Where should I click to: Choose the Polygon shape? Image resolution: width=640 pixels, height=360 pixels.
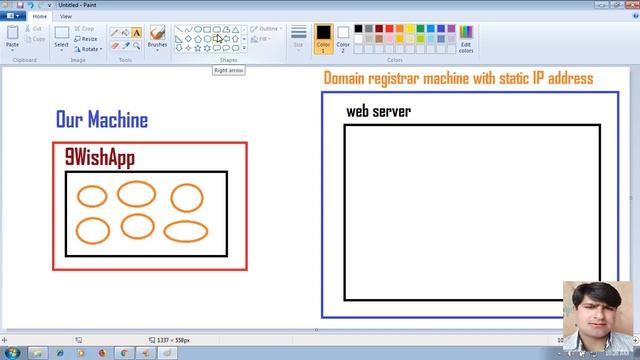[226, 29]
